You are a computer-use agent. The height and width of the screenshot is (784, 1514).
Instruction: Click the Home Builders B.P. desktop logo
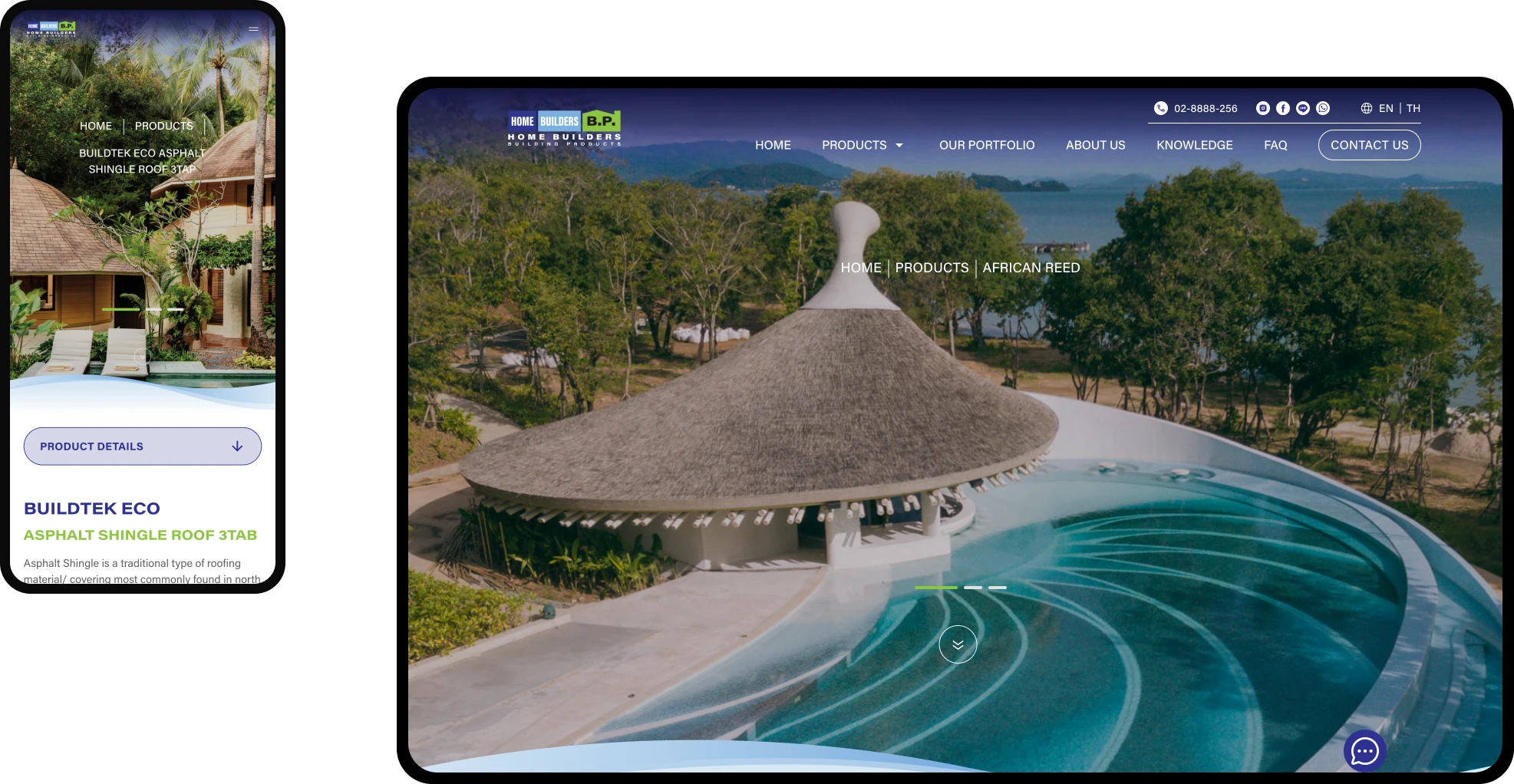point(564,128)
